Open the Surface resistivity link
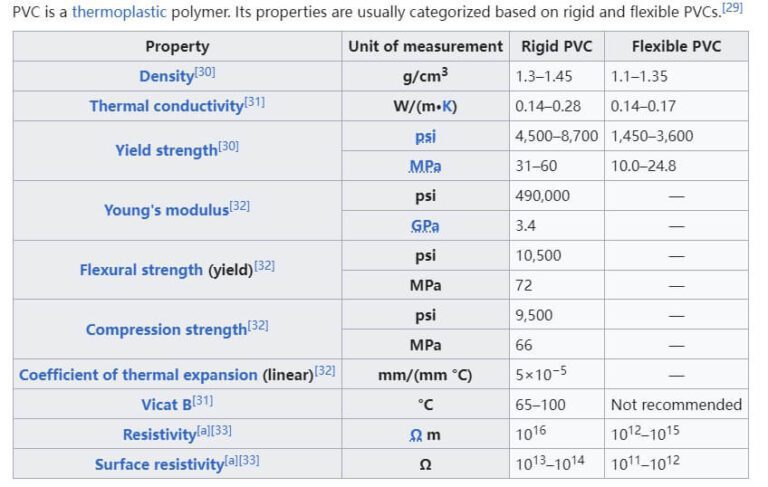768x487 pixels. click(x=158, y=465)
